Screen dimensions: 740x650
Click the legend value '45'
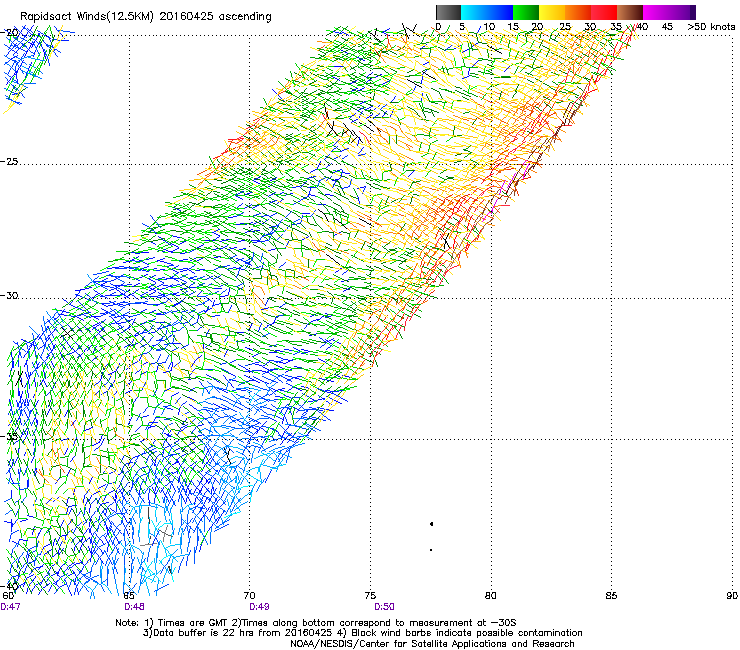click(x=667, y=27)
